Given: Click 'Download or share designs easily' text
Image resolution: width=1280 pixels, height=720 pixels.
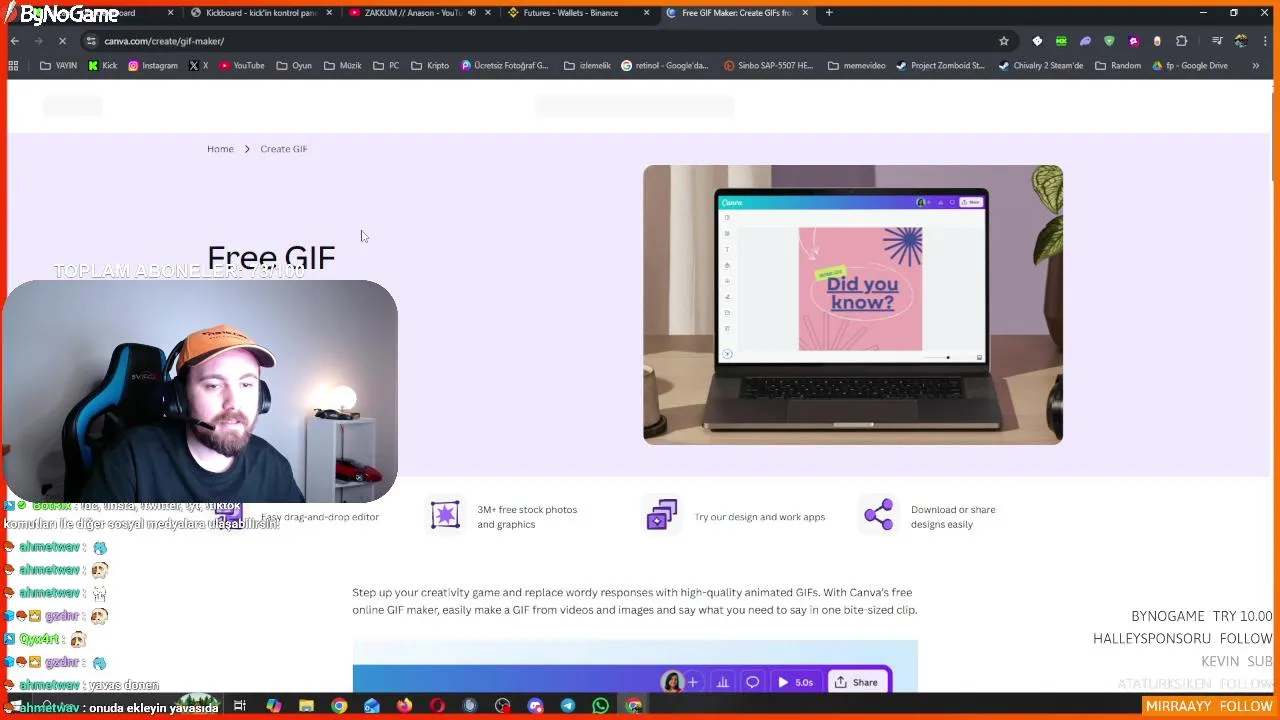Looking at the screenshot, I should (x=953, y=517).
